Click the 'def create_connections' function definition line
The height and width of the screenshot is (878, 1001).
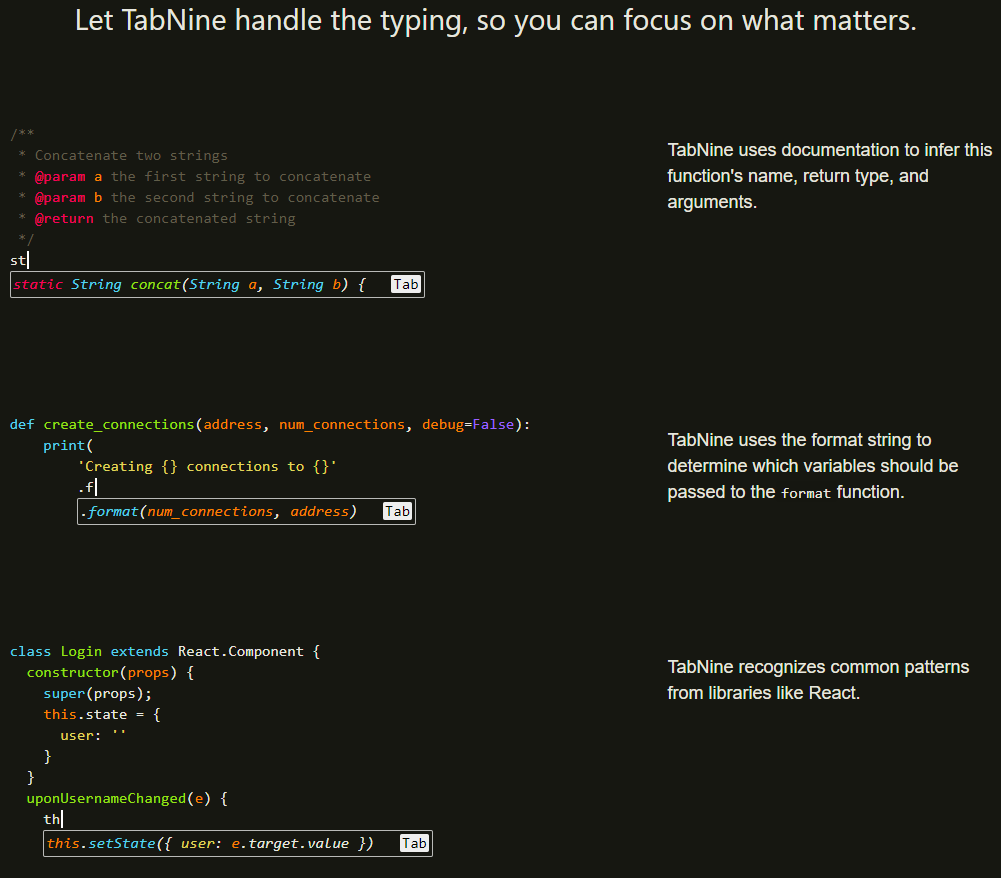(x=270, y=424)
